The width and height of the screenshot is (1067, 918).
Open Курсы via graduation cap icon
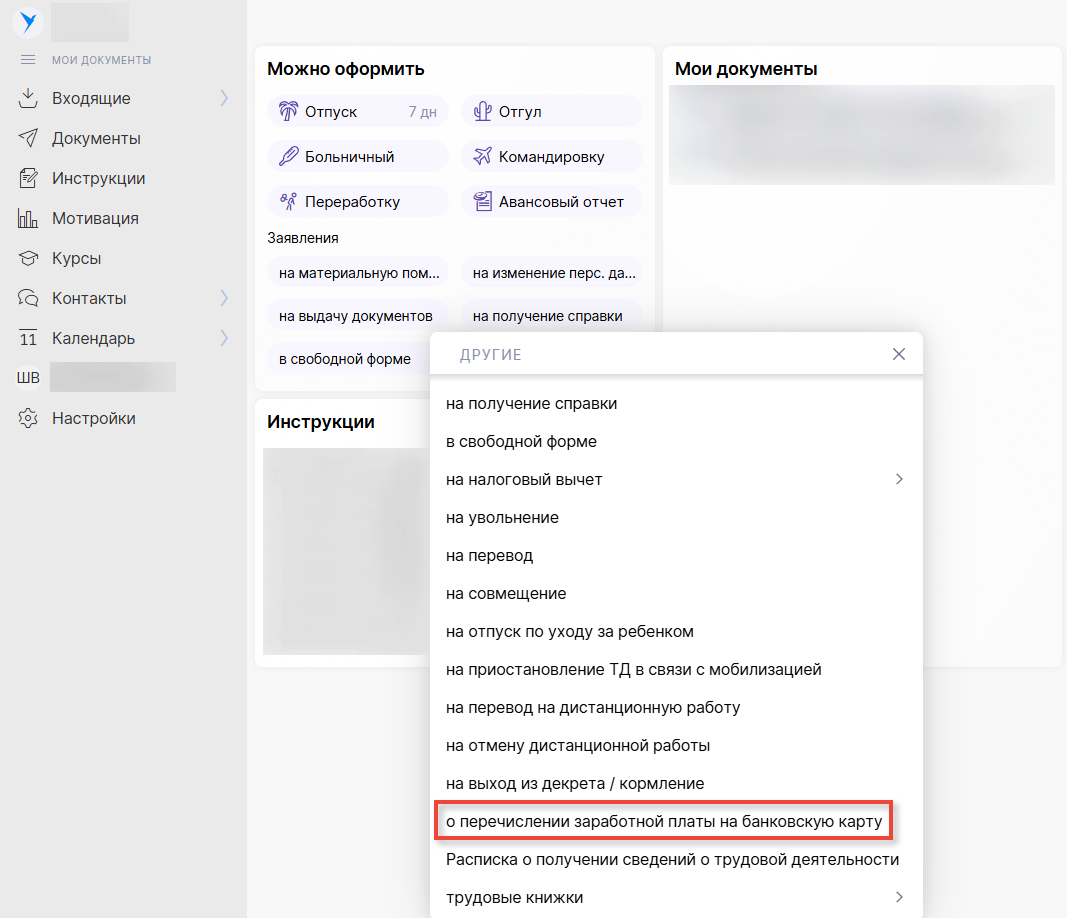tap(28, 258)
